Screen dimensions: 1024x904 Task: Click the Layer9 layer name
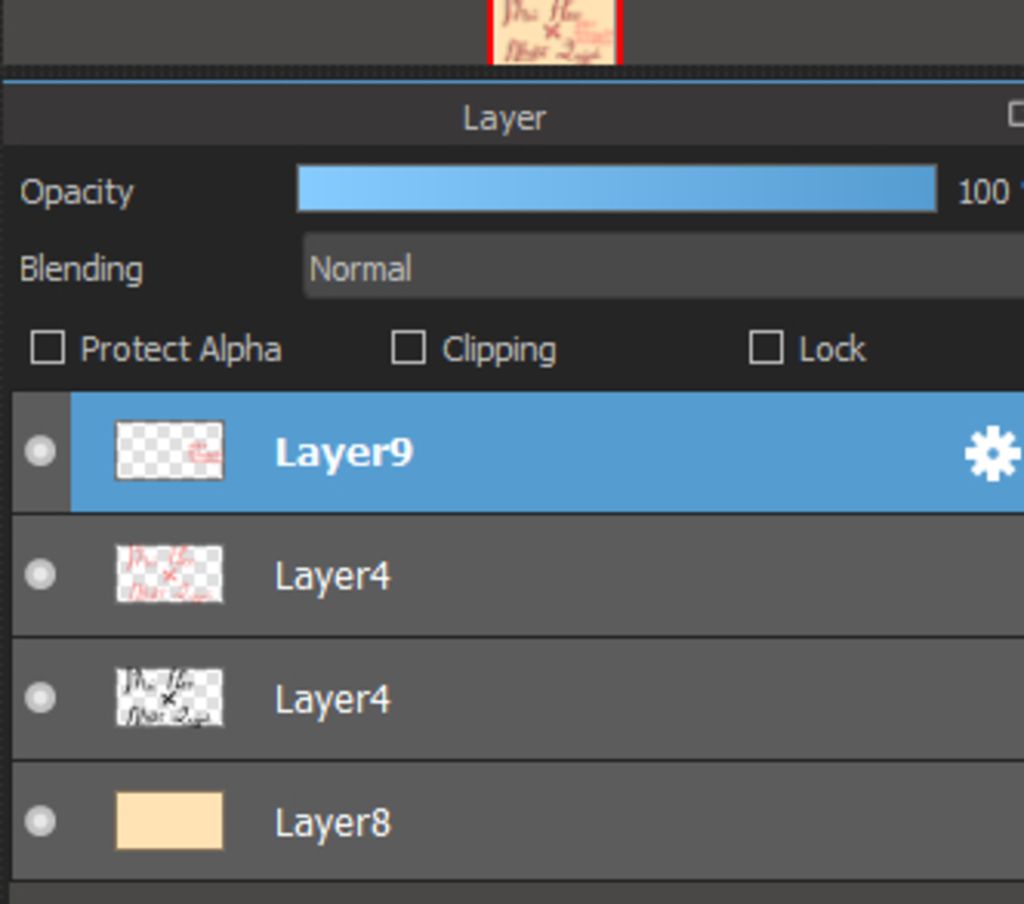pyautogui.click(x=344, y=452)
